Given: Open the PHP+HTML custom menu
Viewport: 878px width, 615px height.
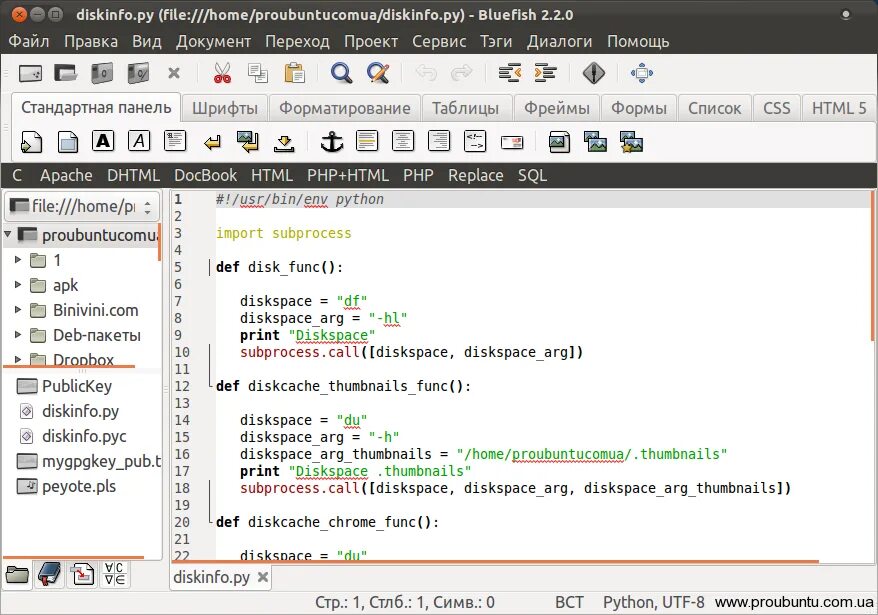Looking at the screenshot, I should (x=348, y=175).
